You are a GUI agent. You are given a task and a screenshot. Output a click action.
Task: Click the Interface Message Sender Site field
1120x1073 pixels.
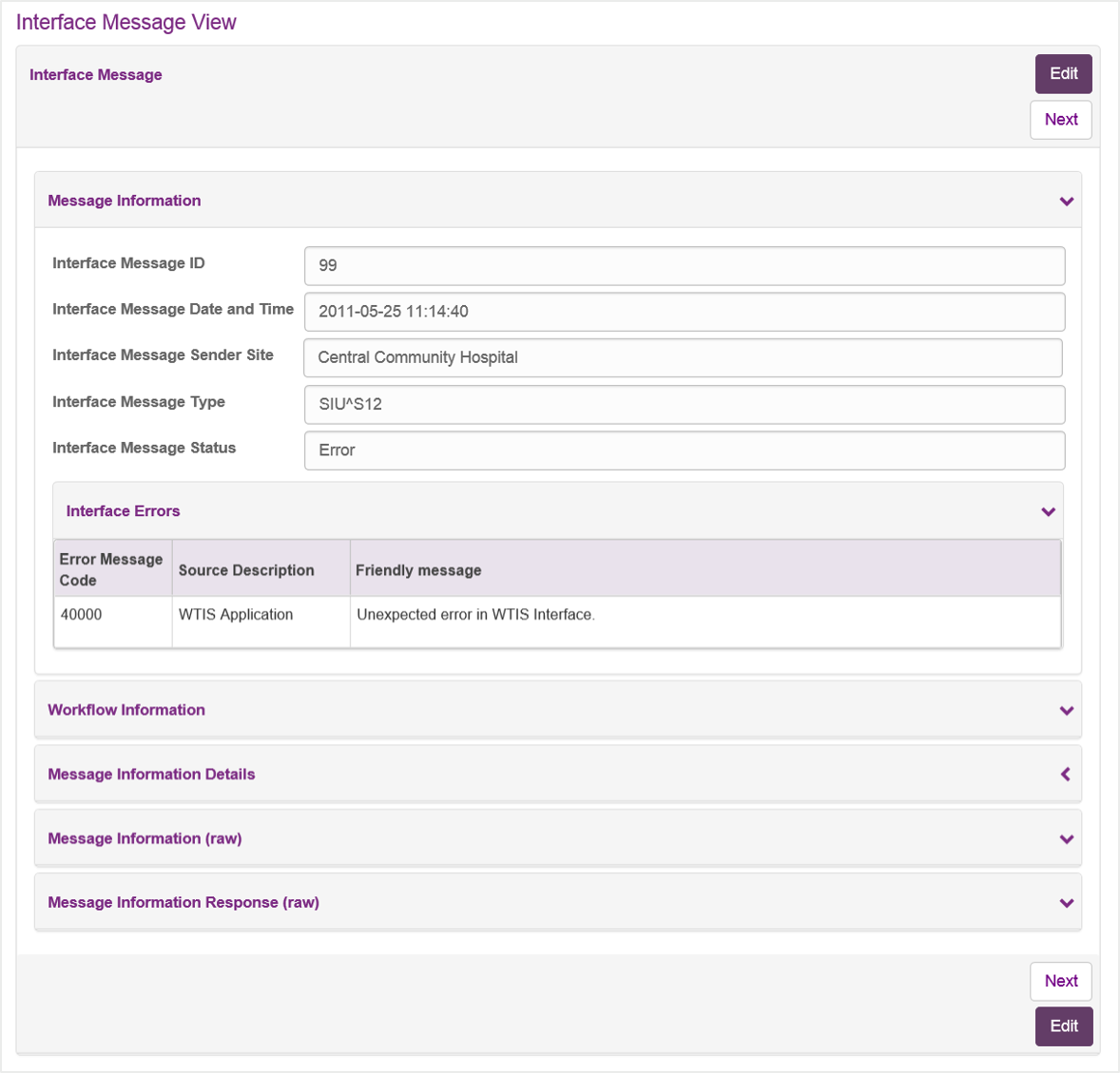pos(683,357)
